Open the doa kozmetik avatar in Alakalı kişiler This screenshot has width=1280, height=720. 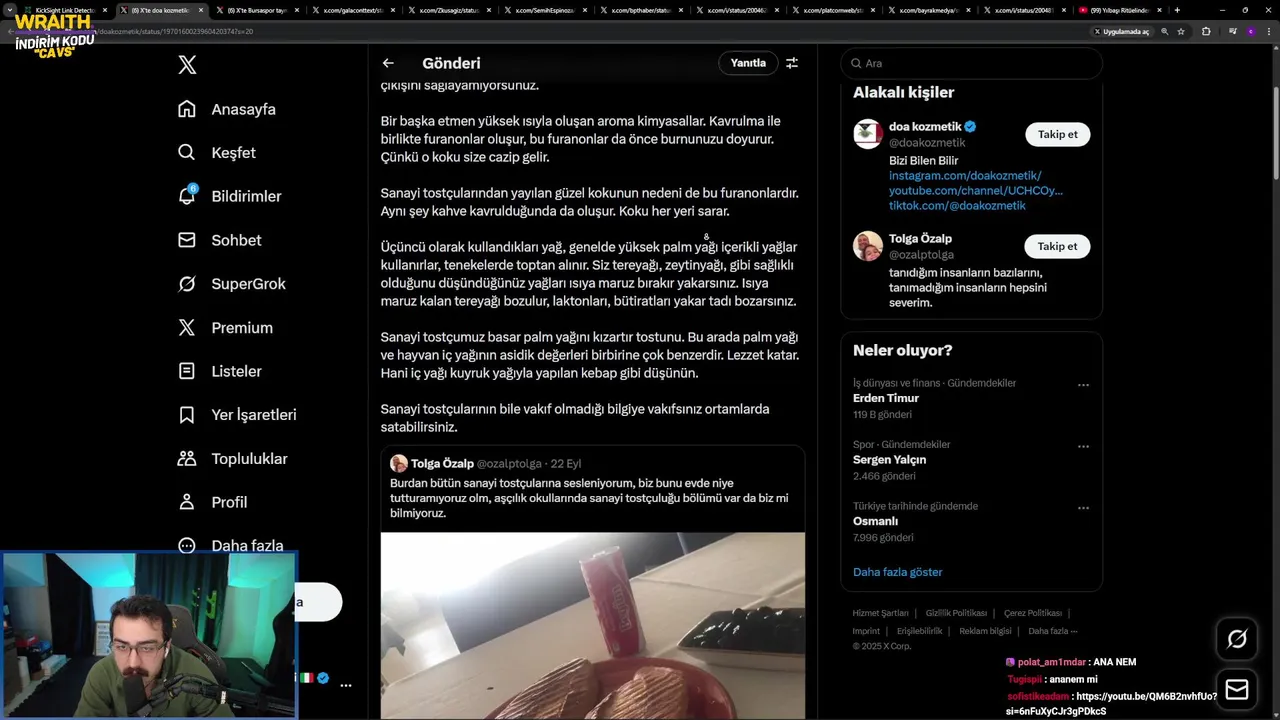pyautogui.click(x=868, y=134)
